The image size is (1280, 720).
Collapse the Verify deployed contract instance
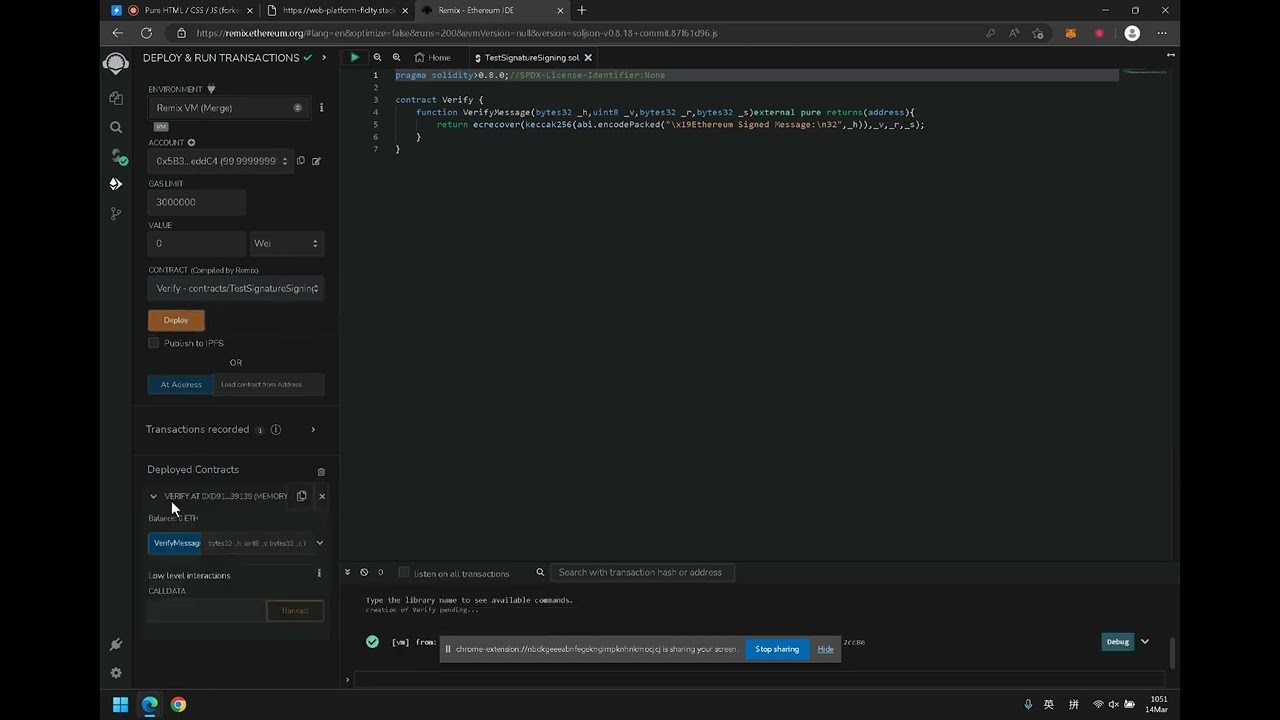[153, 496]
